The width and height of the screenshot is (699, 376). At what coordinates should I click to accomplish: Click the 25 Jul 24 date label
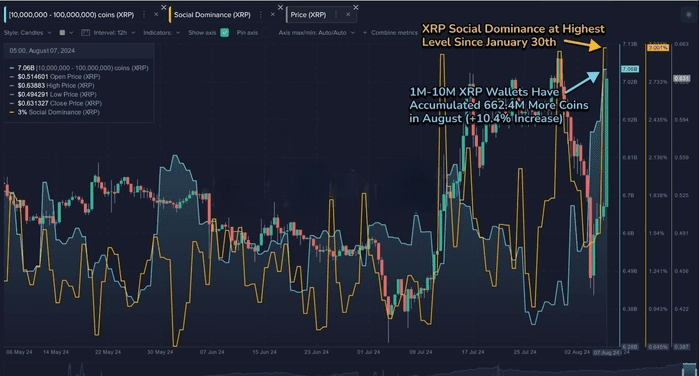tap(525, 352)
